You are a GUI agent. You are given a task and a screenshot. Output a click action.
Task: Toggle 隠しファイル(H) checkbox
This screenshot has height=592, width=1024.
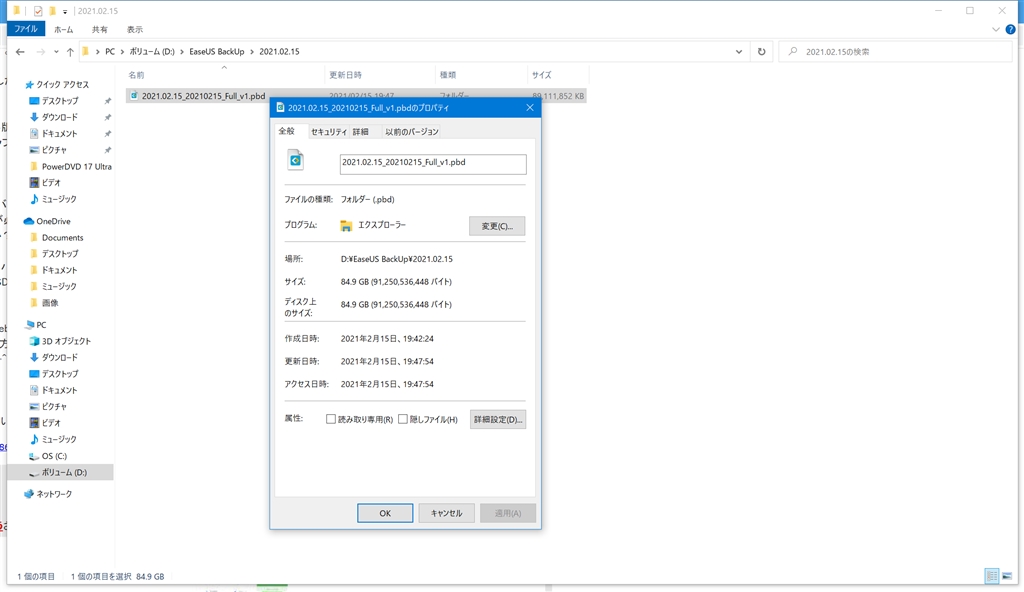coord(403,419)
